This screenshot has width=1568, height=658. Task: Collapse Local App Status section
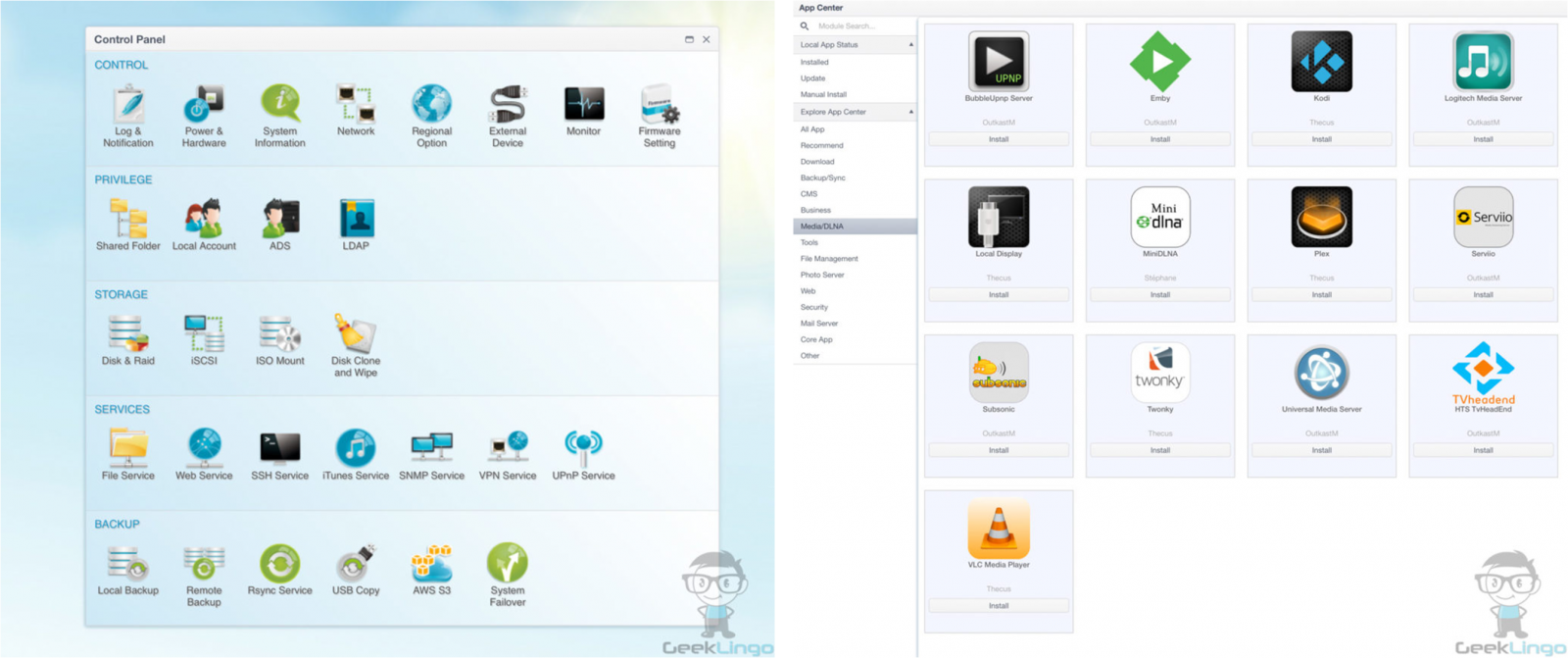pyautogui.click(x=910, y=44)
